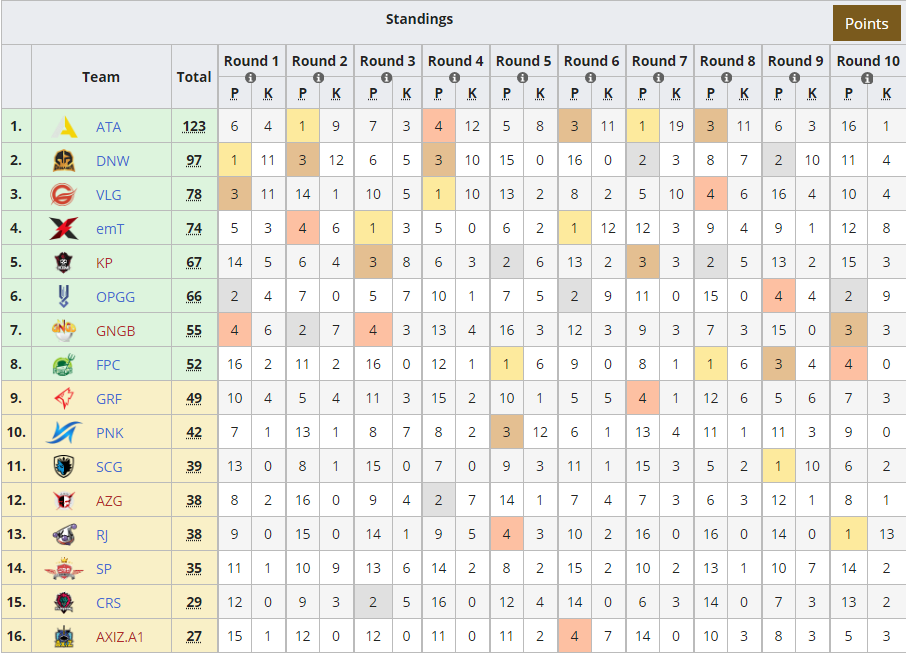This screenshot has height=653, width=906.
Task: Click the Points button
Action: click(866, 24)
